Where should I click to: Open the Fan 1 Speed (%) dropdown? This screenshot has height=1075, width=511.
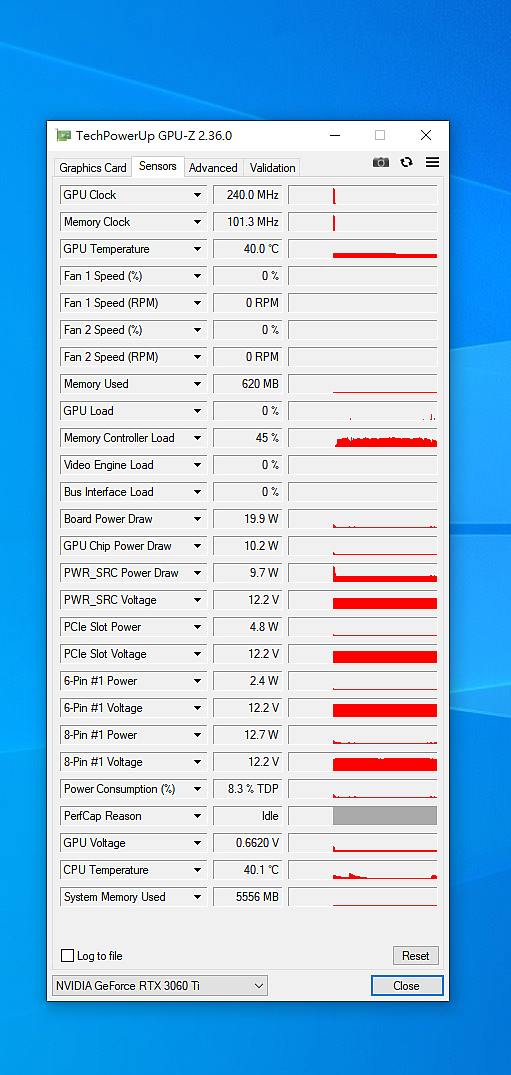(198, 276)
